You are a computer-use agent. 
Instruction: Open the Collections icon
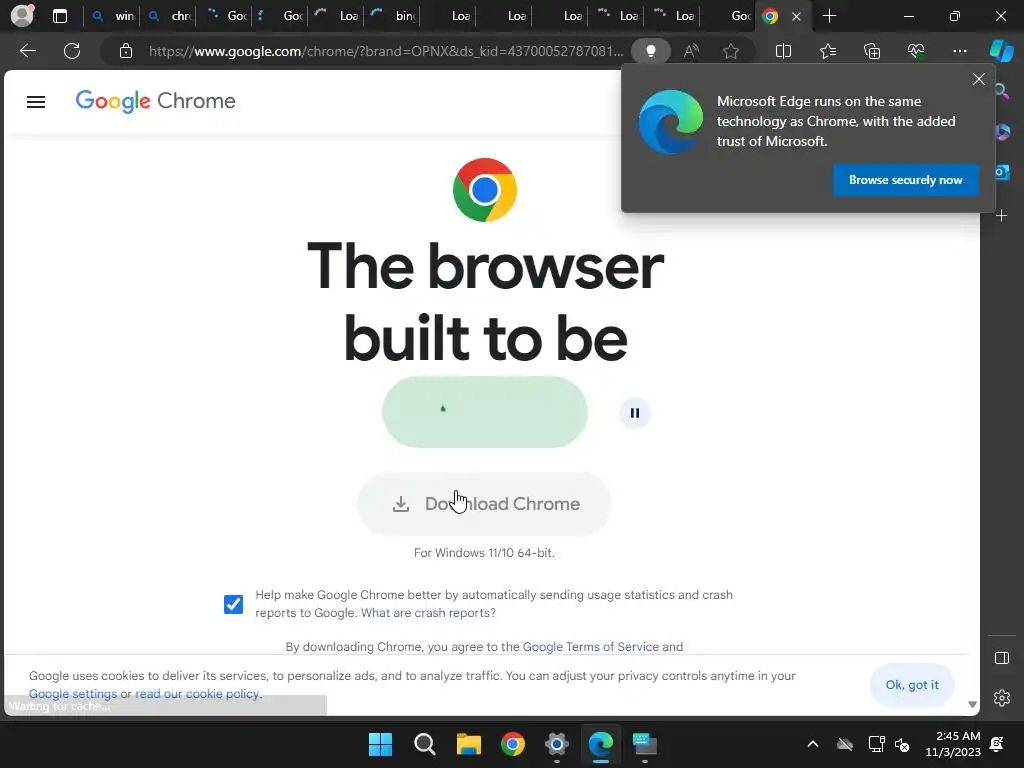(x=872, y=51)
